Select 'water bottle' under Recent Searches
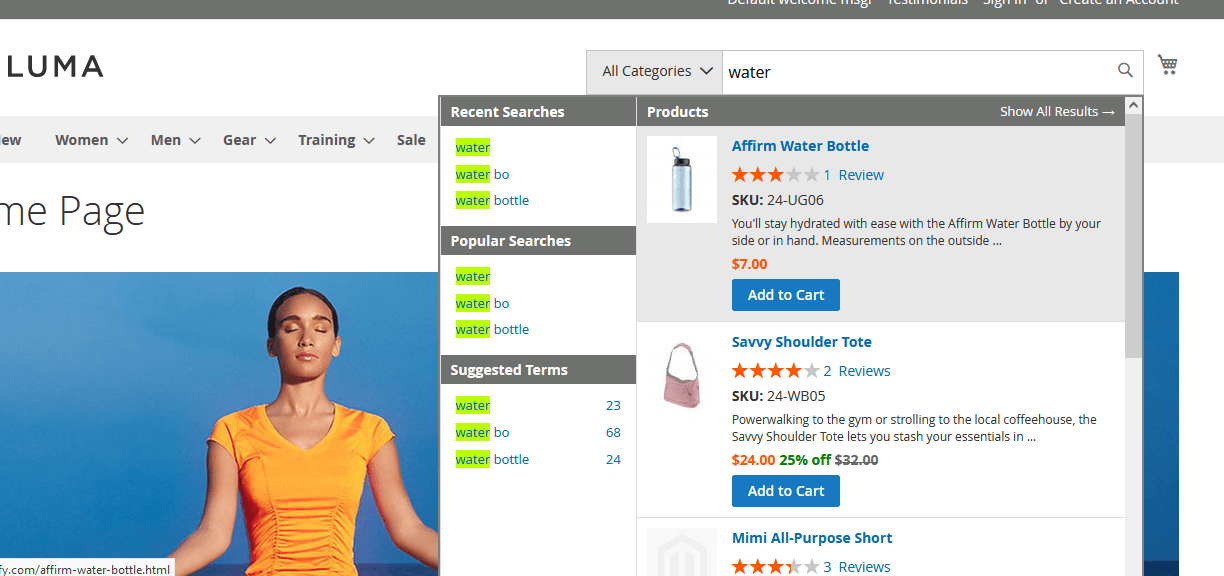 [x=492, y=201]
